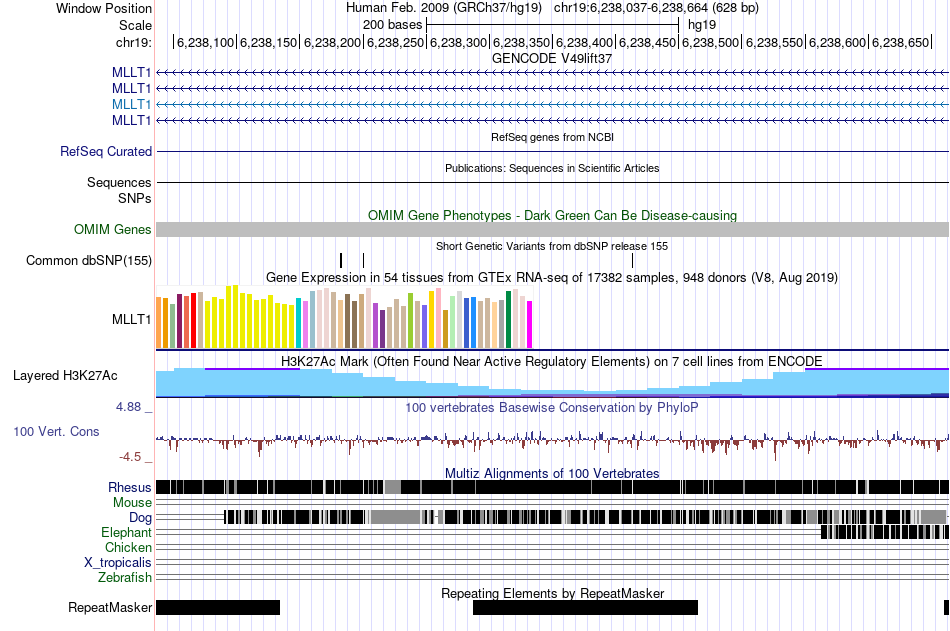
Task: Click 'Short Genetic Variants from dbSNP release 155'
Action: click(x=552, y=247)
